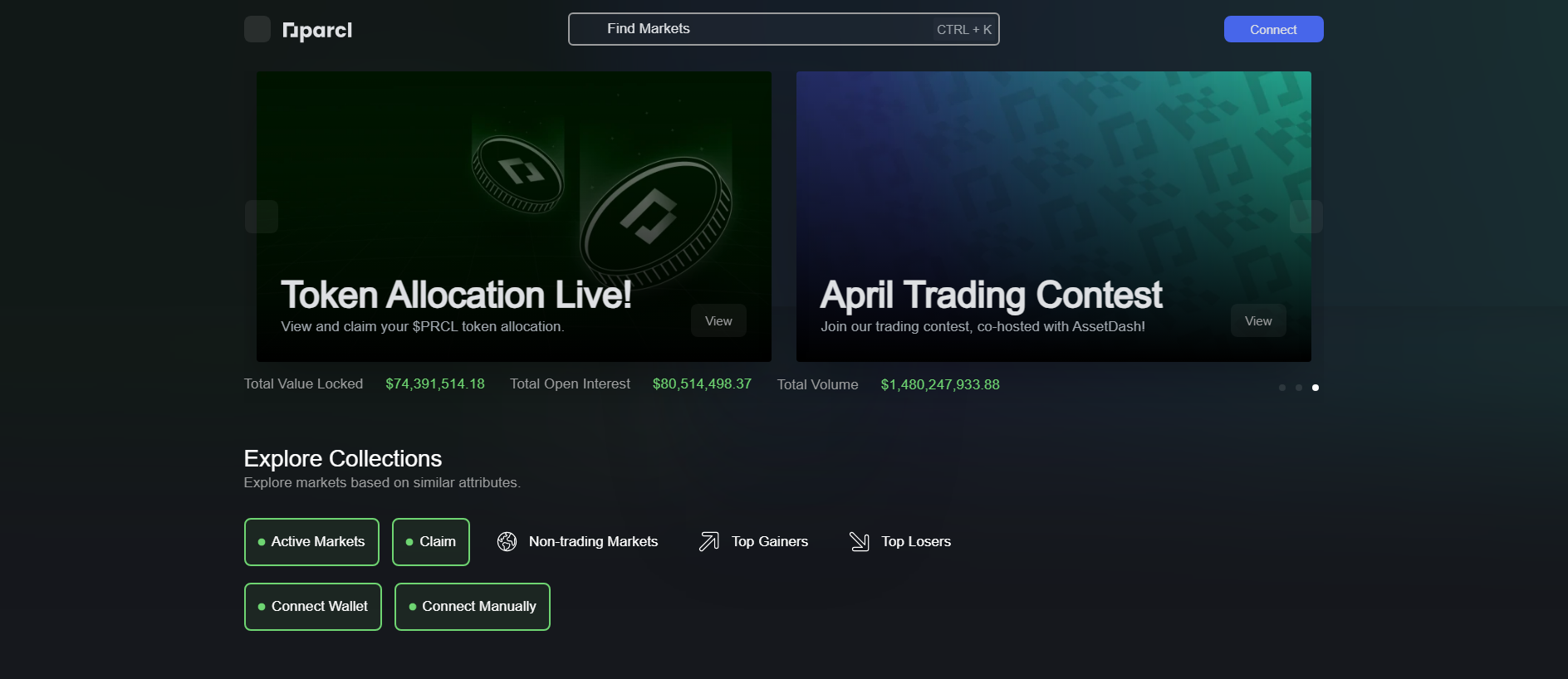Click the Total Volume amount $1,480,247,933.88

coord(940,385)
